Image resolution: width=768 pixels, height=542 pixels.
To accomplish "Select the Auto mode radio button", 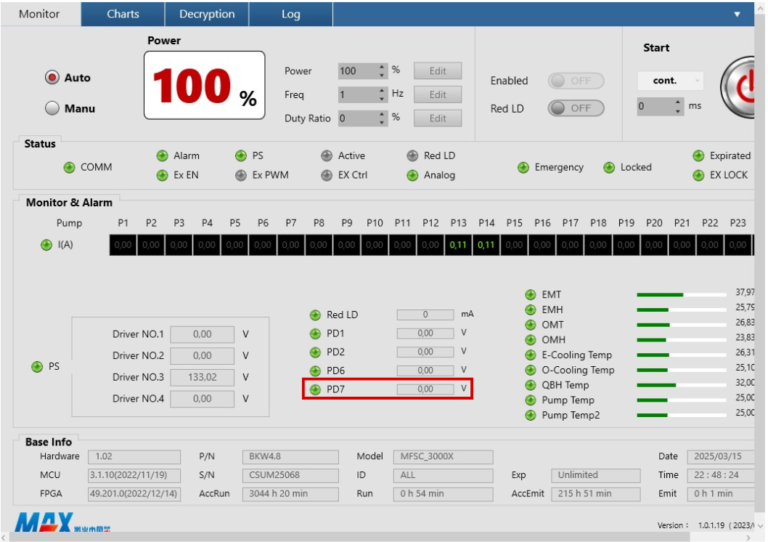I will pyautogui.click(x=52, y=78).
